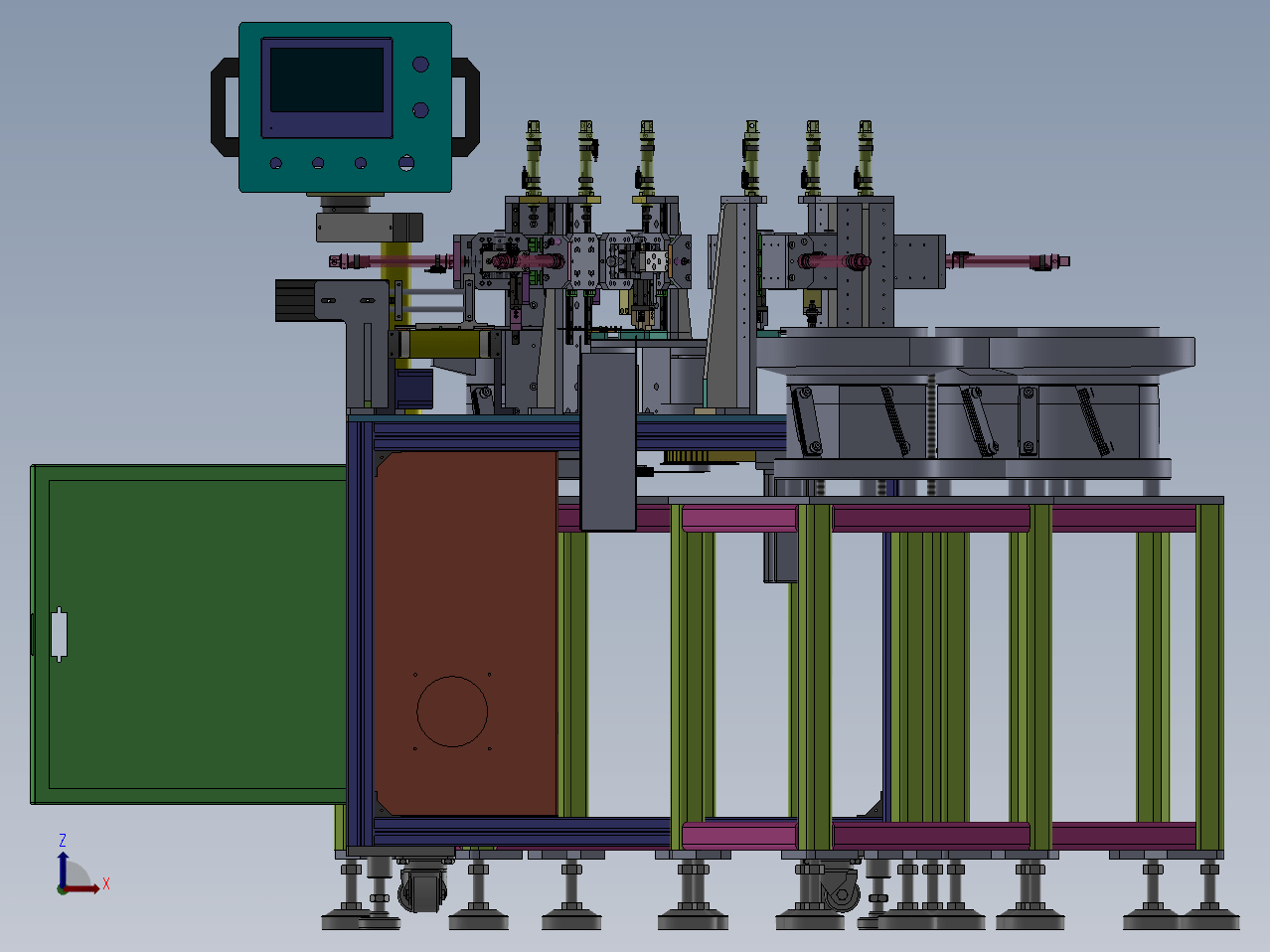1270x952 pixels.
Task: Select the green cabinet door
Action: click(x=189, y=634)
